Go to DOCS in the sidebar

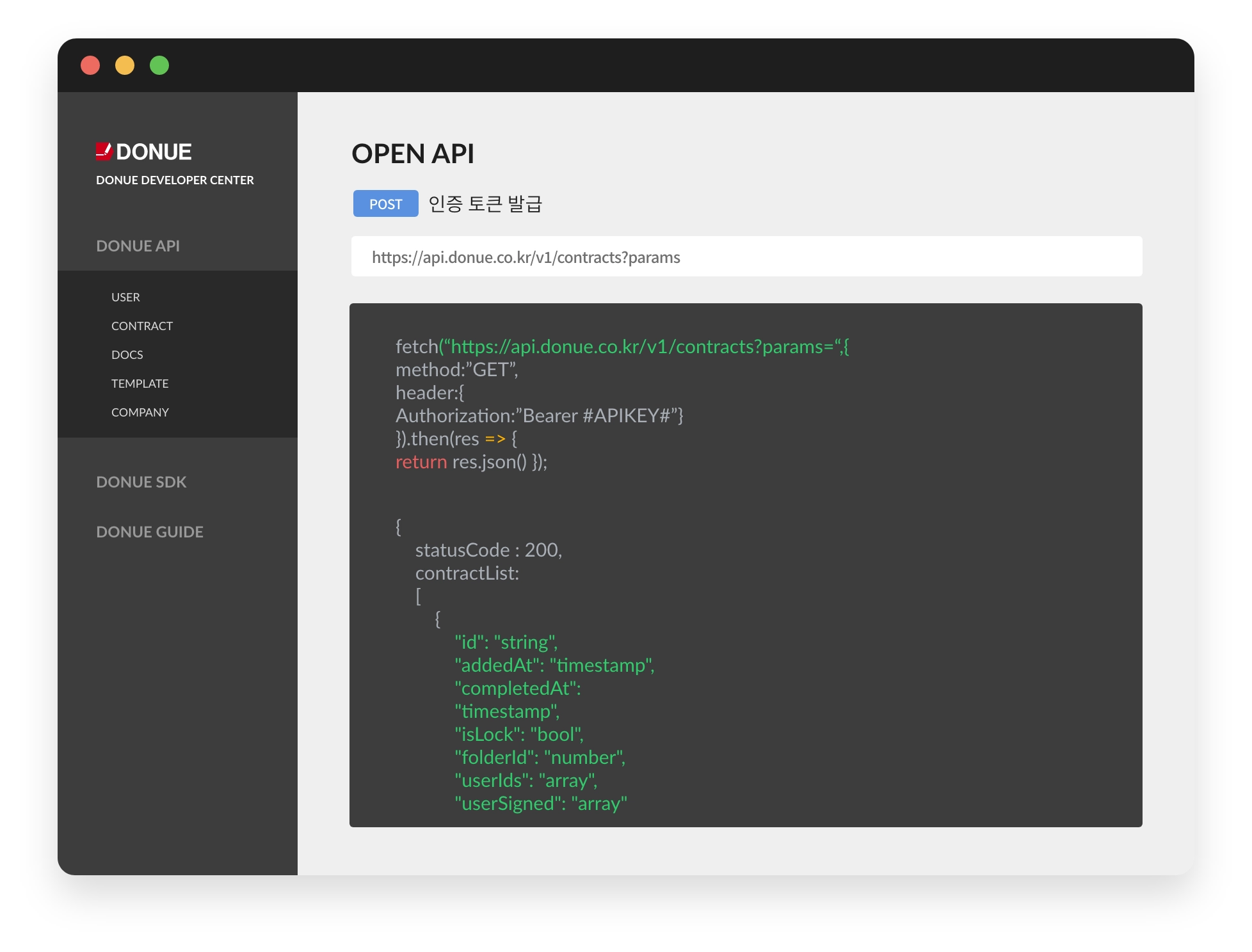127,355
